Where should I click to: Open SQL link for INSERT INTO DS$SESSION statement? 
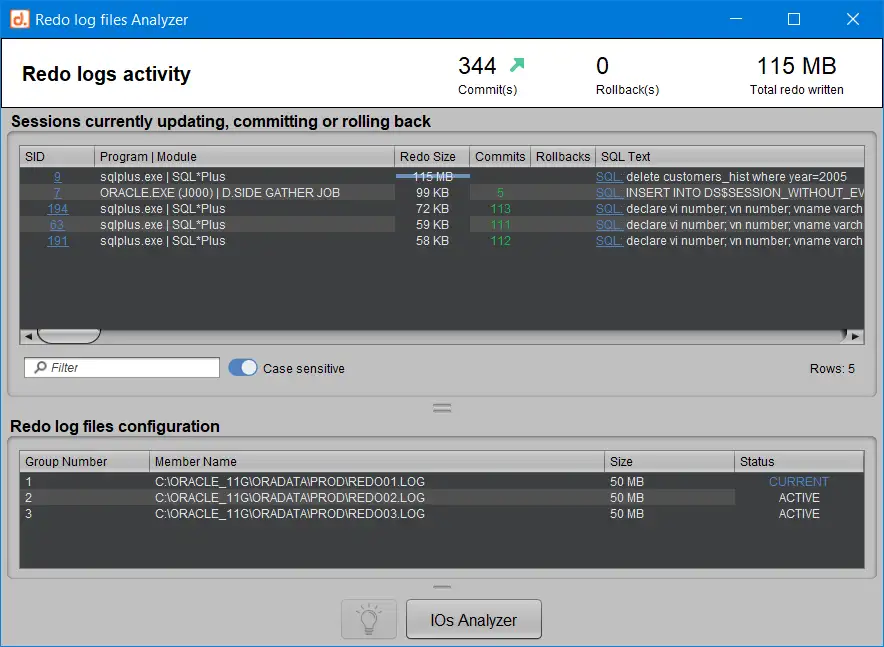[609, 193]
